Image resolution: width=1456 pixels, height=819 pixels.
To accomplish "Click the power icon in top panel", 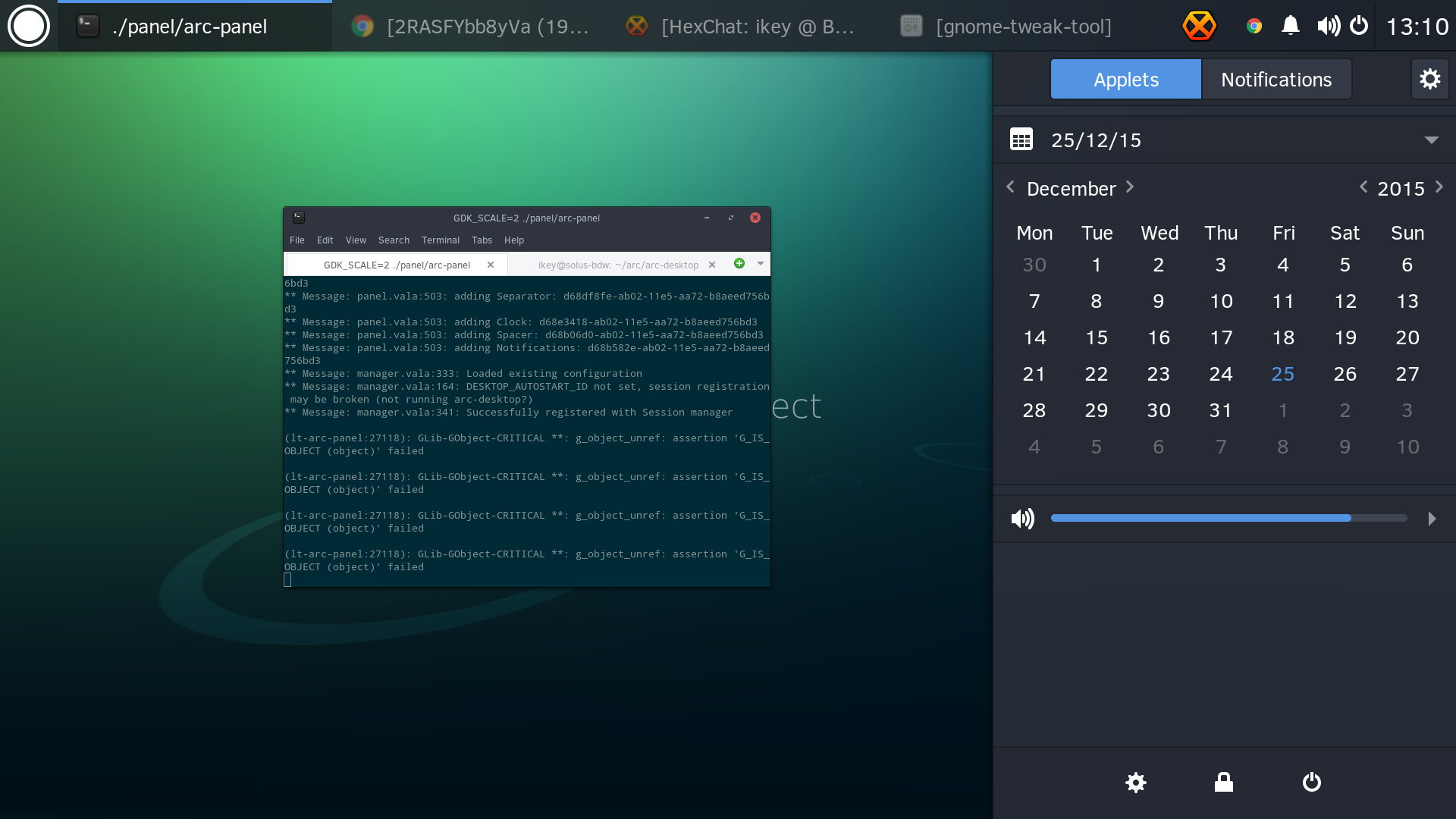I will (1359, 27).
